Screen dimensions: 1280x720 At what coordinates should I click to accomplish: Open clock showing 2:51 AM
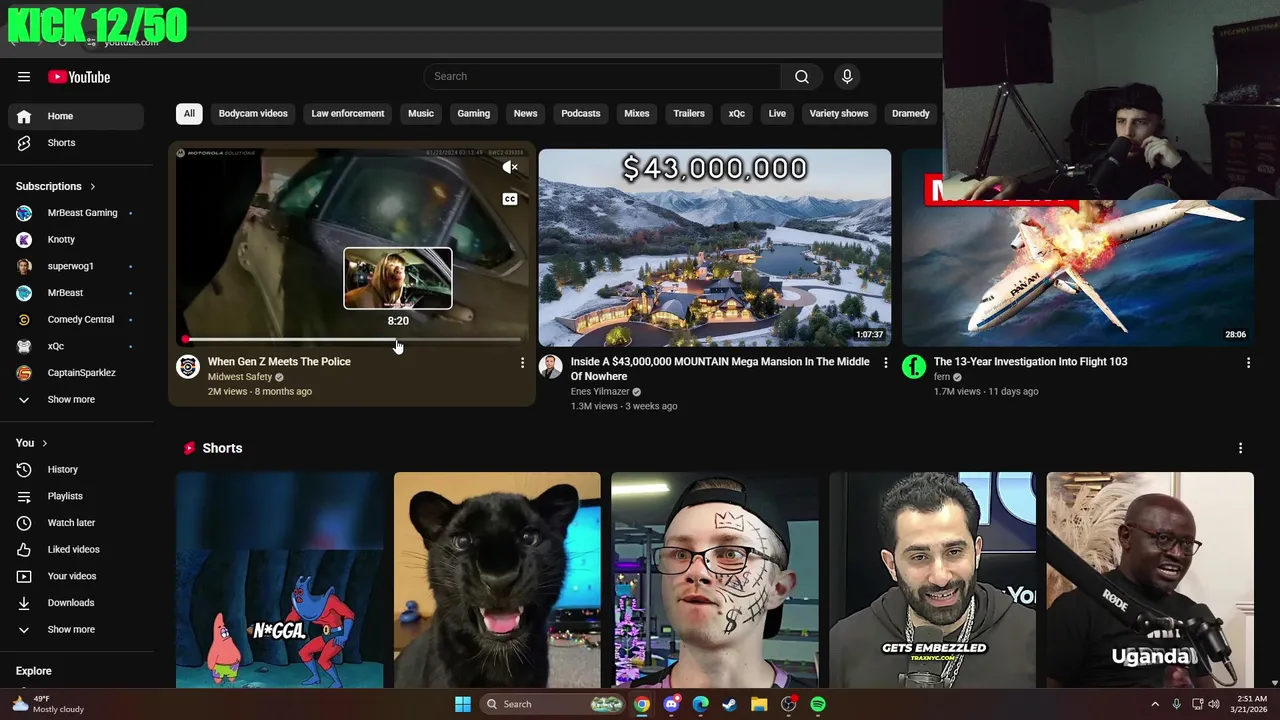(1251, 704)
